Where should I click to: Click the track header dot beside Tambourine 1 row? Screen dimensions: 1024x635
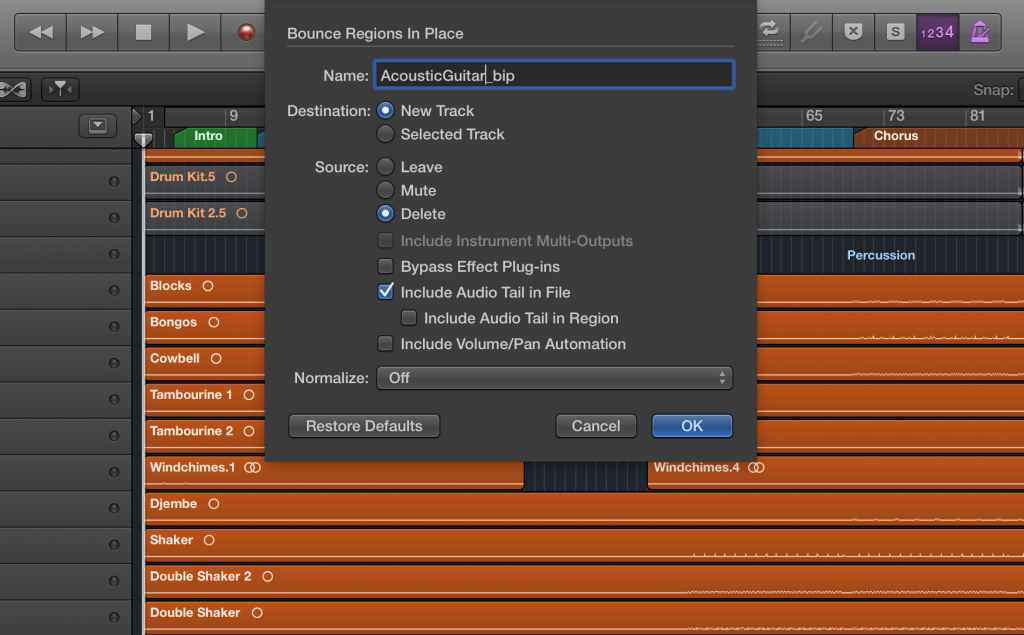coord(114,399)
